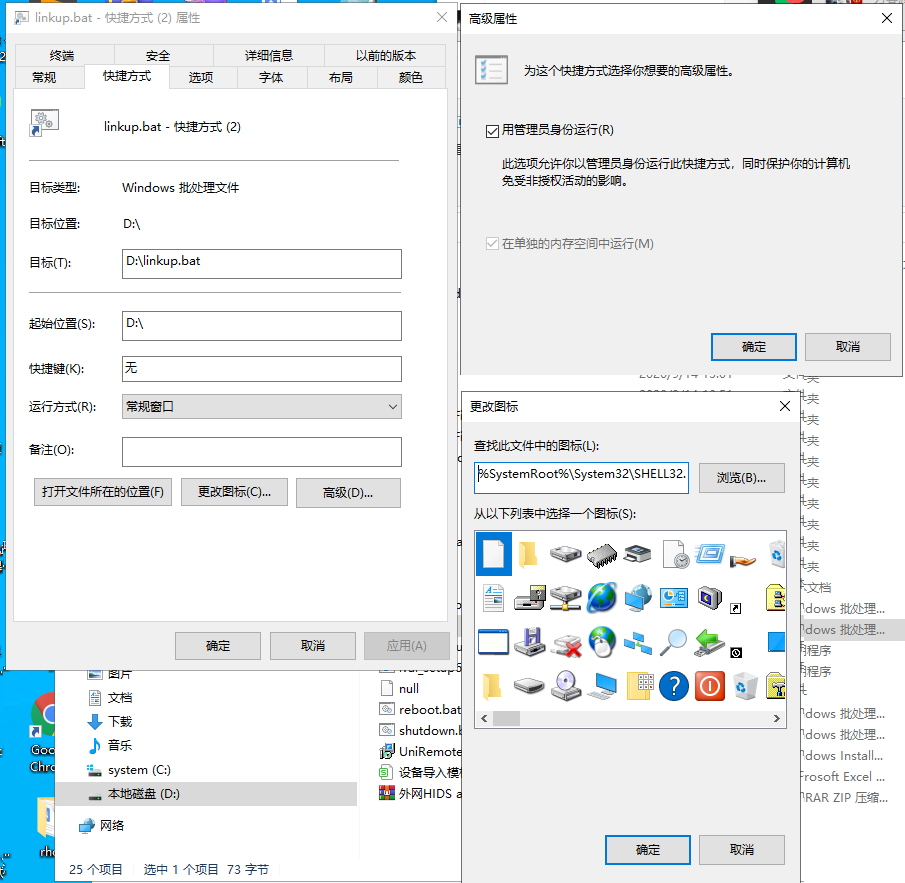Choose the blue Run window icon

[x=709, y=555]
